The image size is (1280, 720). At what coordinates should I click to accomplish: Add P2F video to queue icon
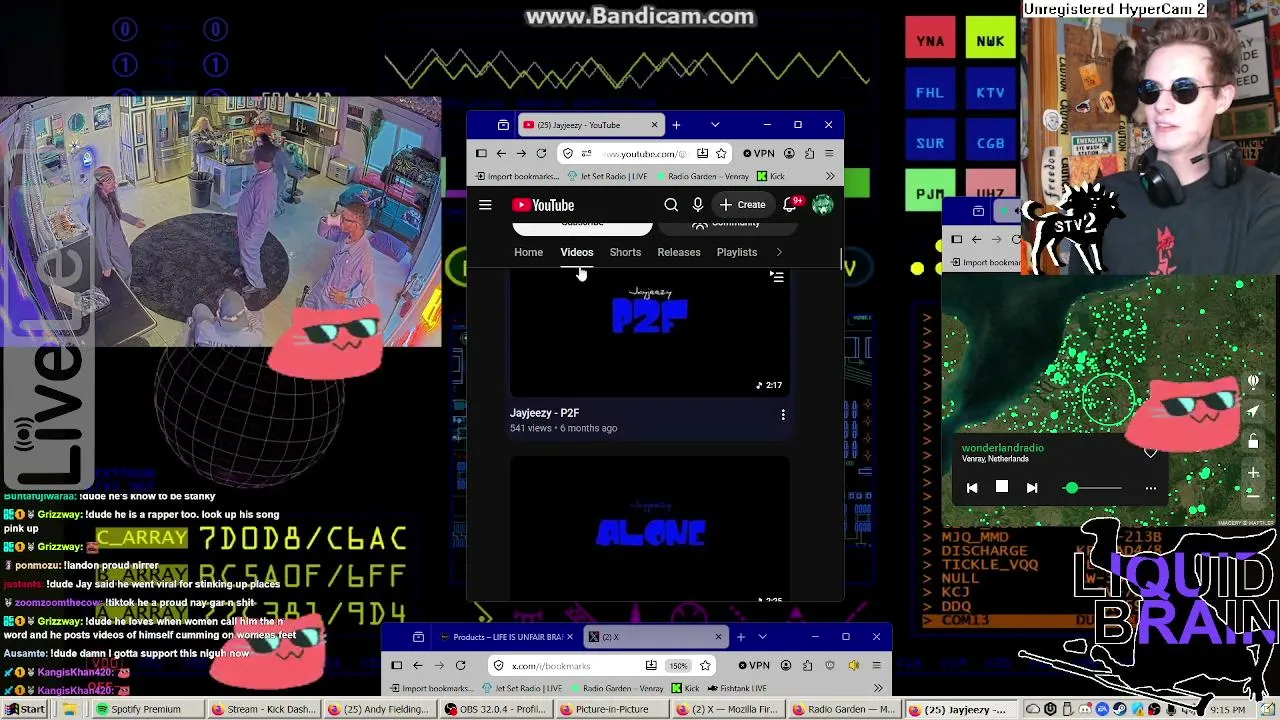777,277
